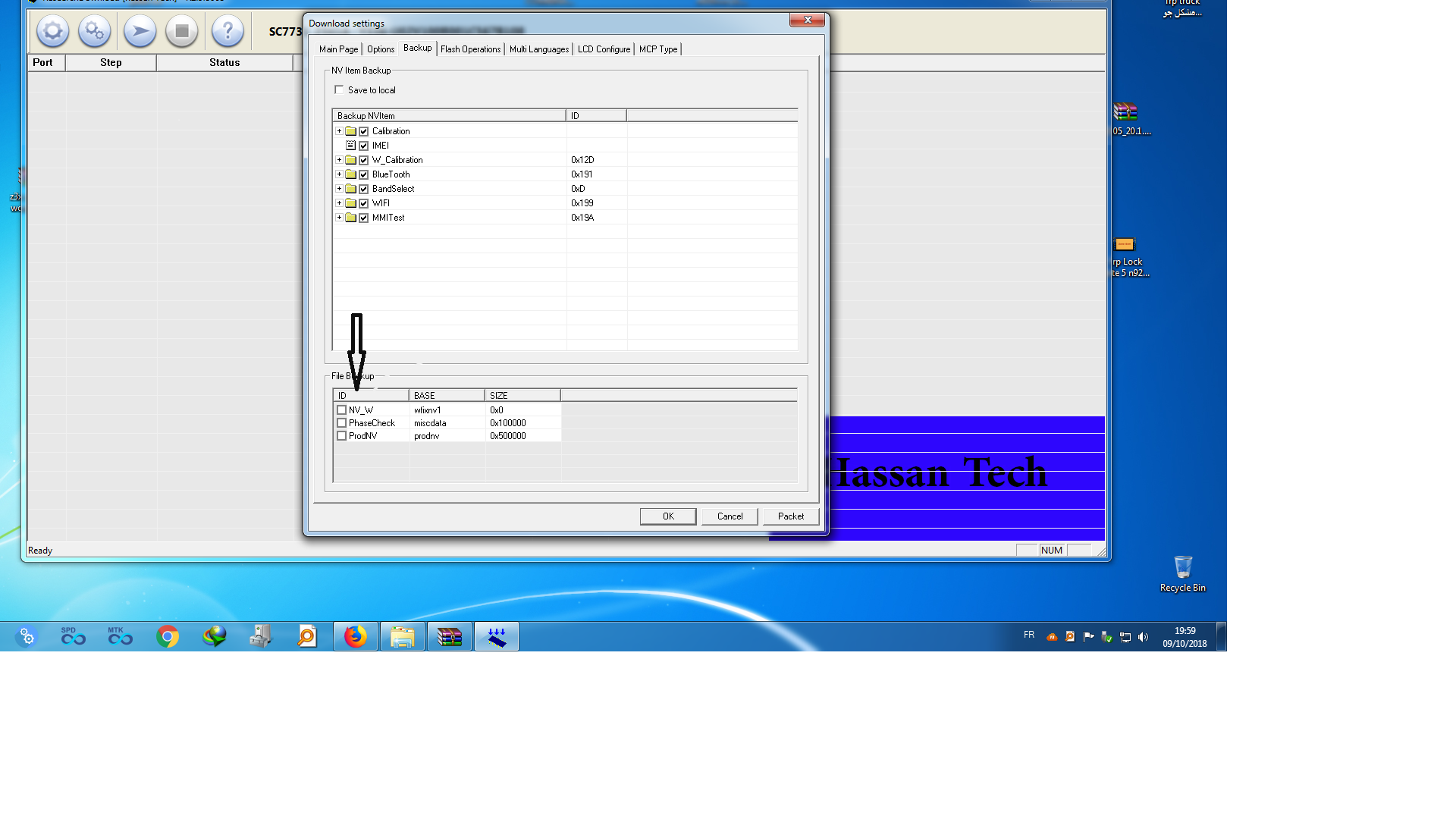
Task: Expand the W_Calibration tree node
Action: [339, 160]
